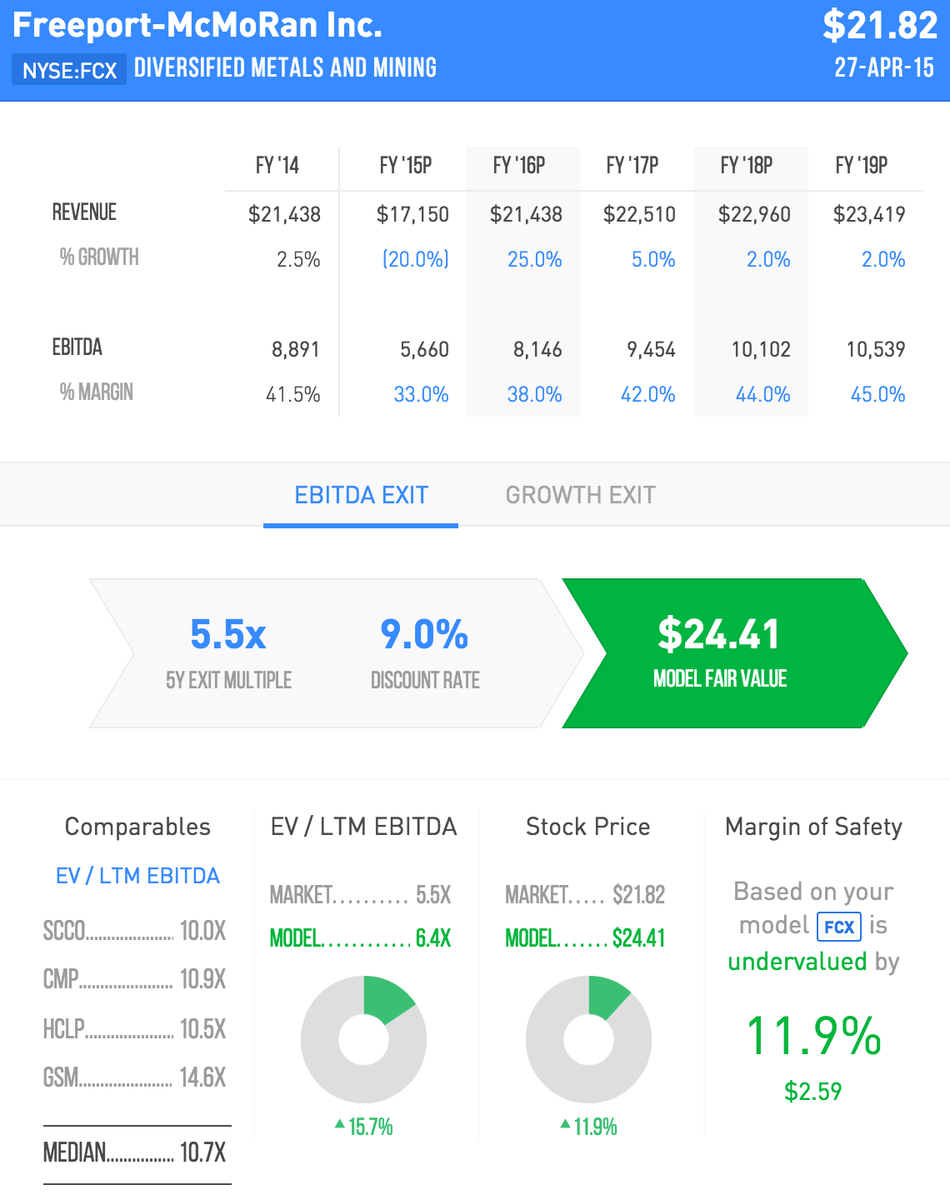950x1200 pixels.
Task: Click the Freeport-McMoRan Inc. company title
Action: coord(197,25)
